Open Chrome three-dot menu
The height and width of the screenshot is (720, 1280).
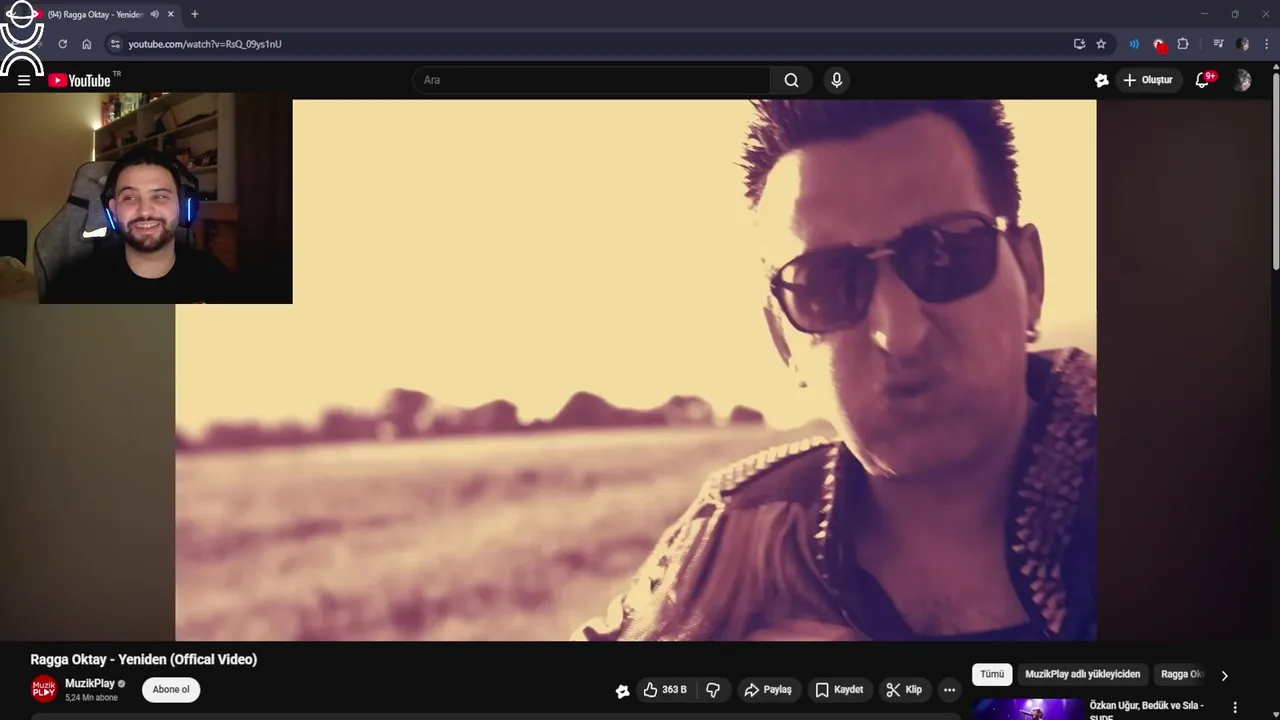1266,44
